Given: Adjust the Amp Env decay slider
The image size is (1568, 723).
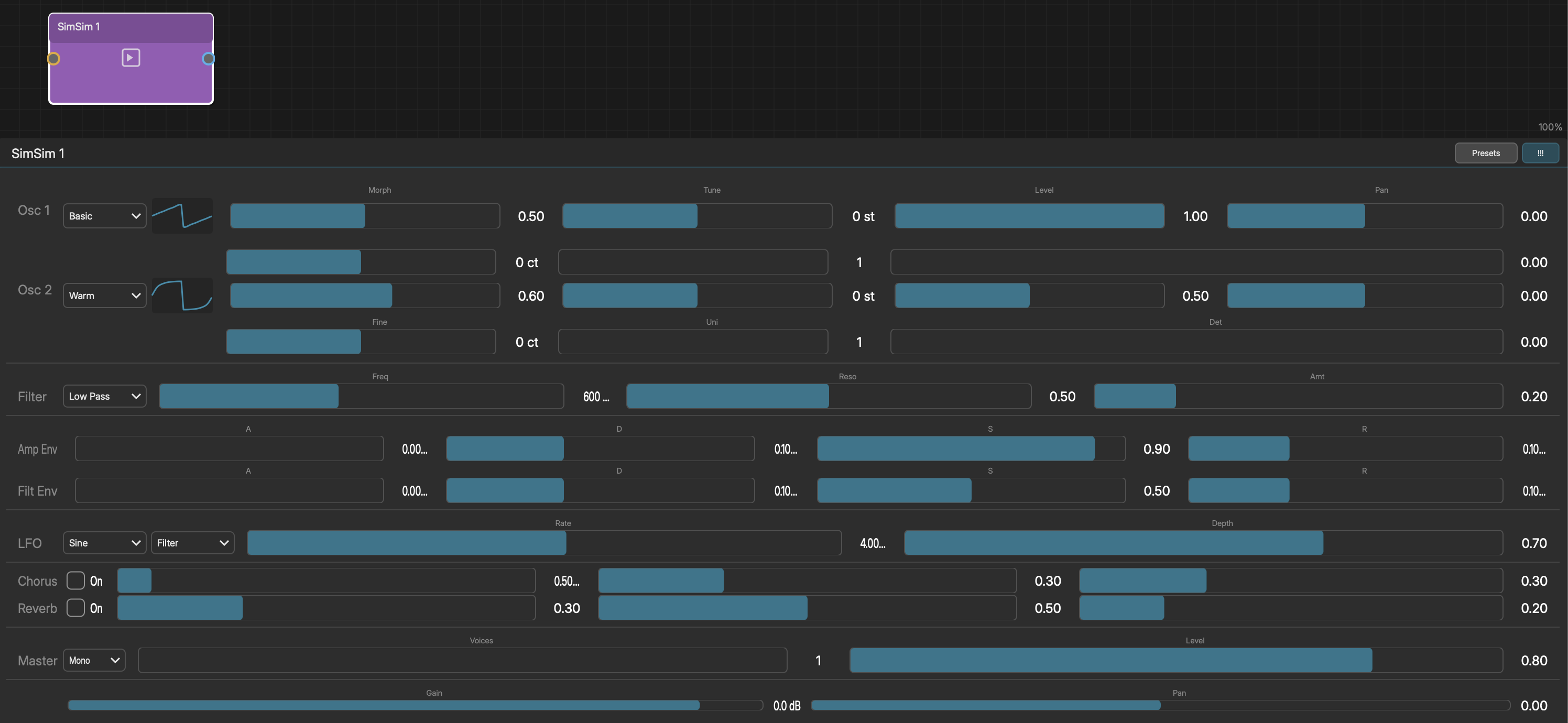Looking at the screenshot, I should point(600,448).
